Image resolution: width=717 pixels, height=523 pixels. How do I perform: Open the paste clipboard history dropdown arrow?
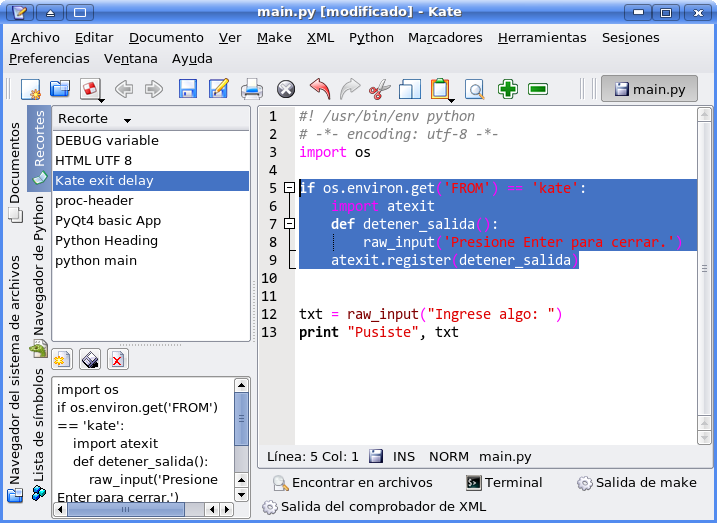(451, 100)
